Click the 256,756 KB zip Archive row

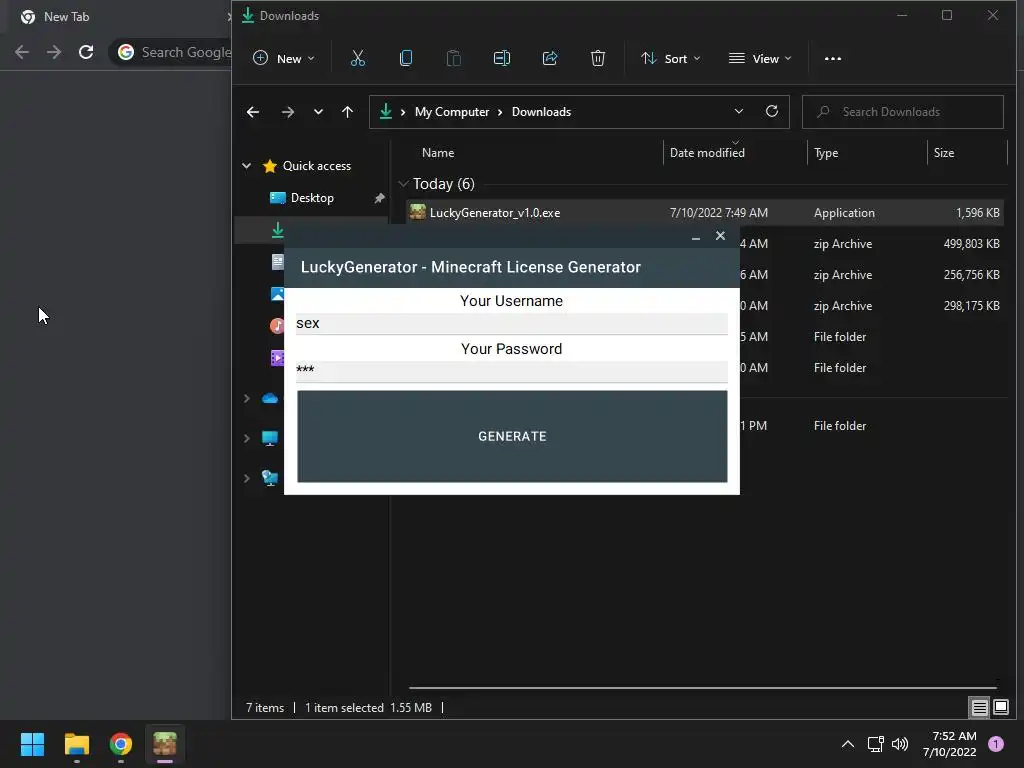point(871,275)
